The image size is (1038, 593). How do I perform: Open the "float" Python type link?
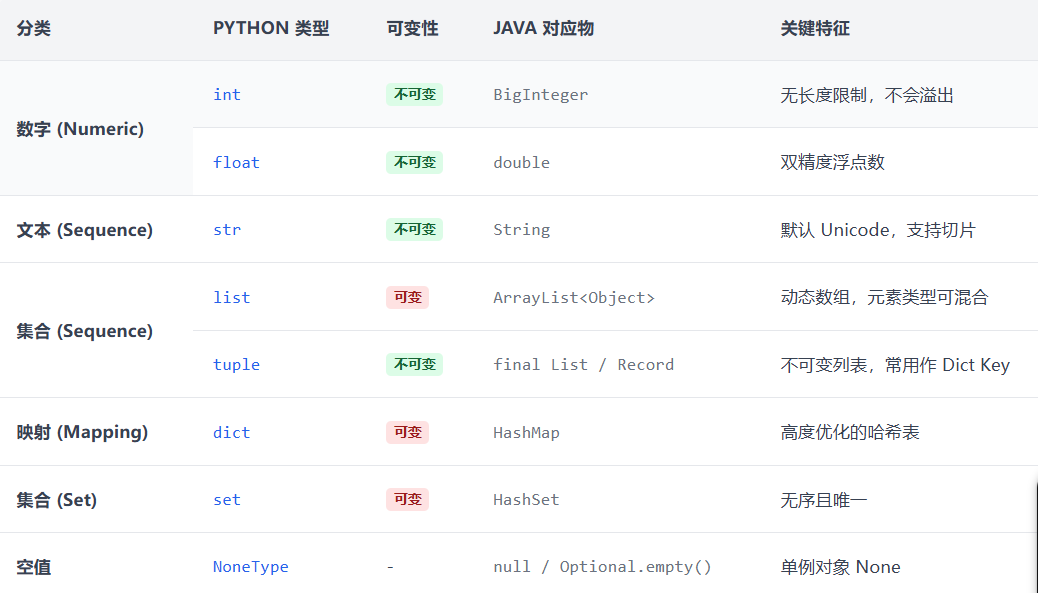point(236,162)
